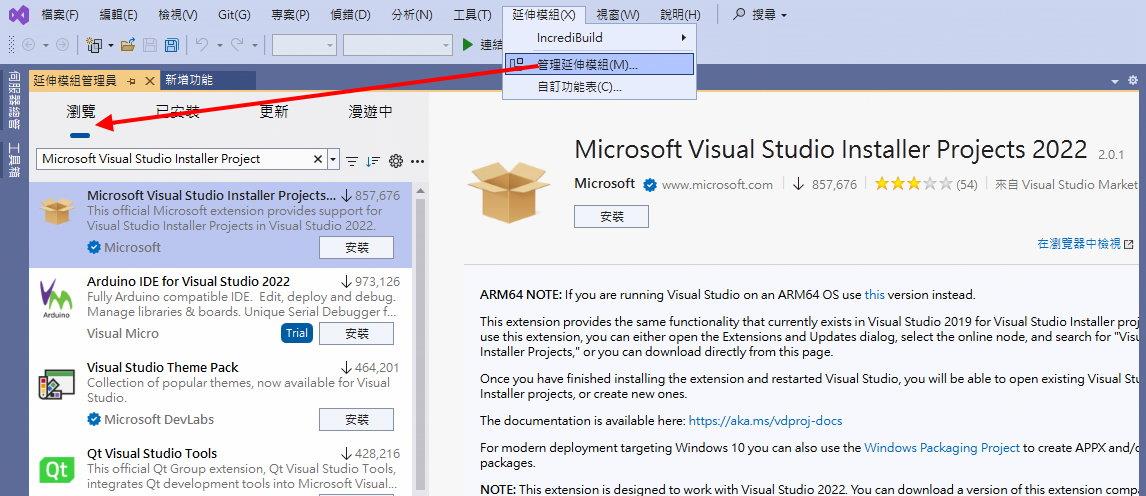Expand the redo history dropdown arrow

point(254,45)
